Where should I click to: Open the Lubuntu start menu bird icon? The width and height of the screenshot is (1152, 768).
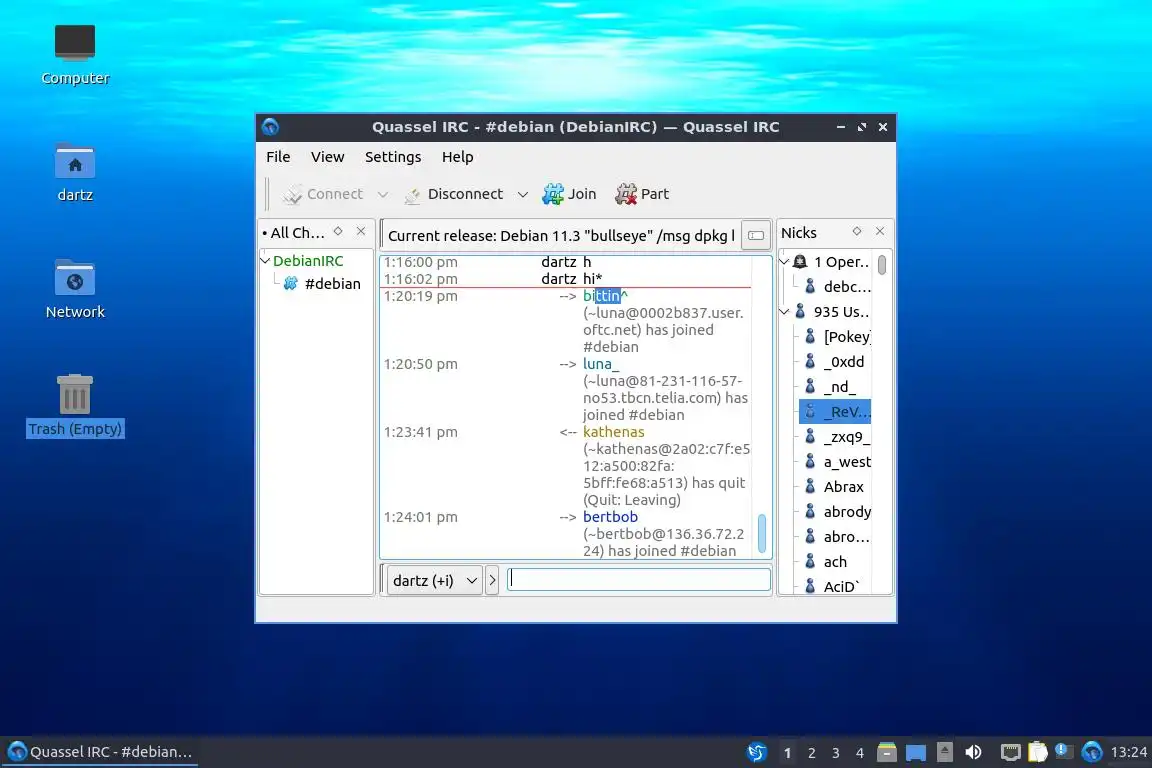[756, 752]
